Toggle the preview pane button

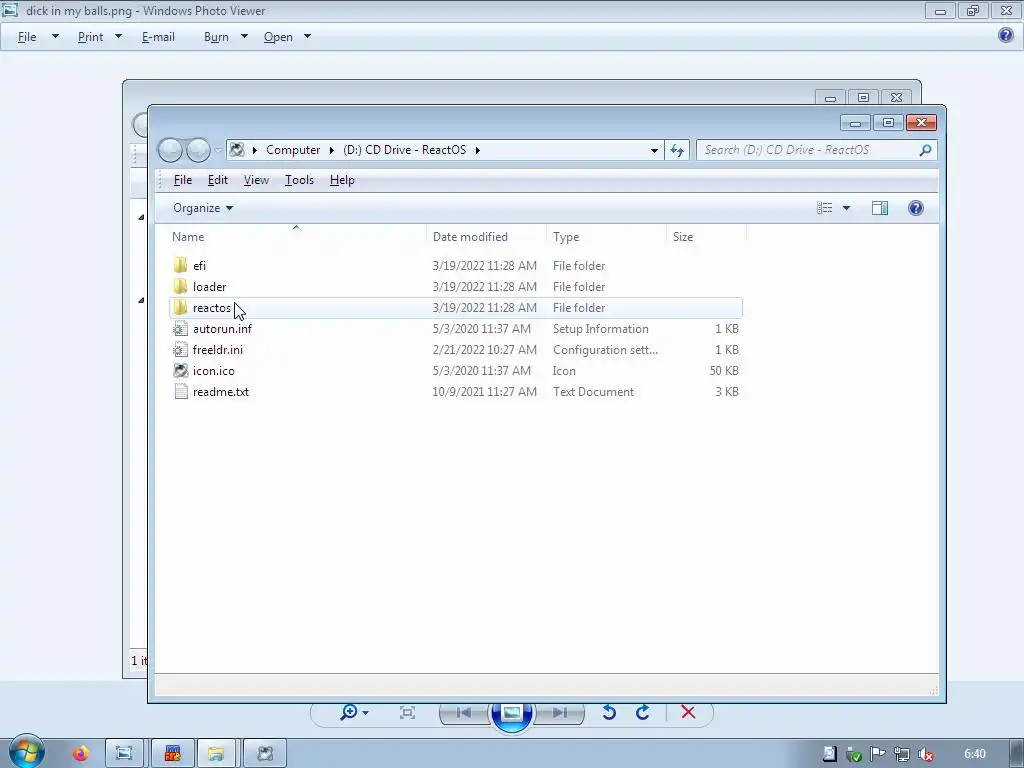pyautogui.click(x=880, y=208)
